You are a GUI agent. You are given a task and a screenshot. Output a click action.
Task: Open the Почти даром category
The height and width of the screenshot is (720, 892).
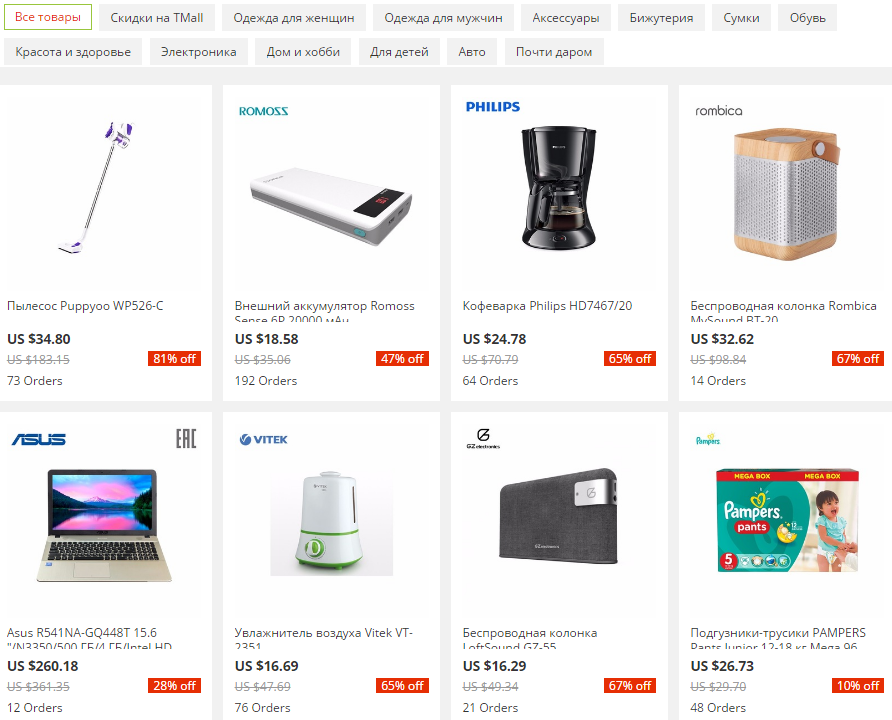(x=554, y=52)
